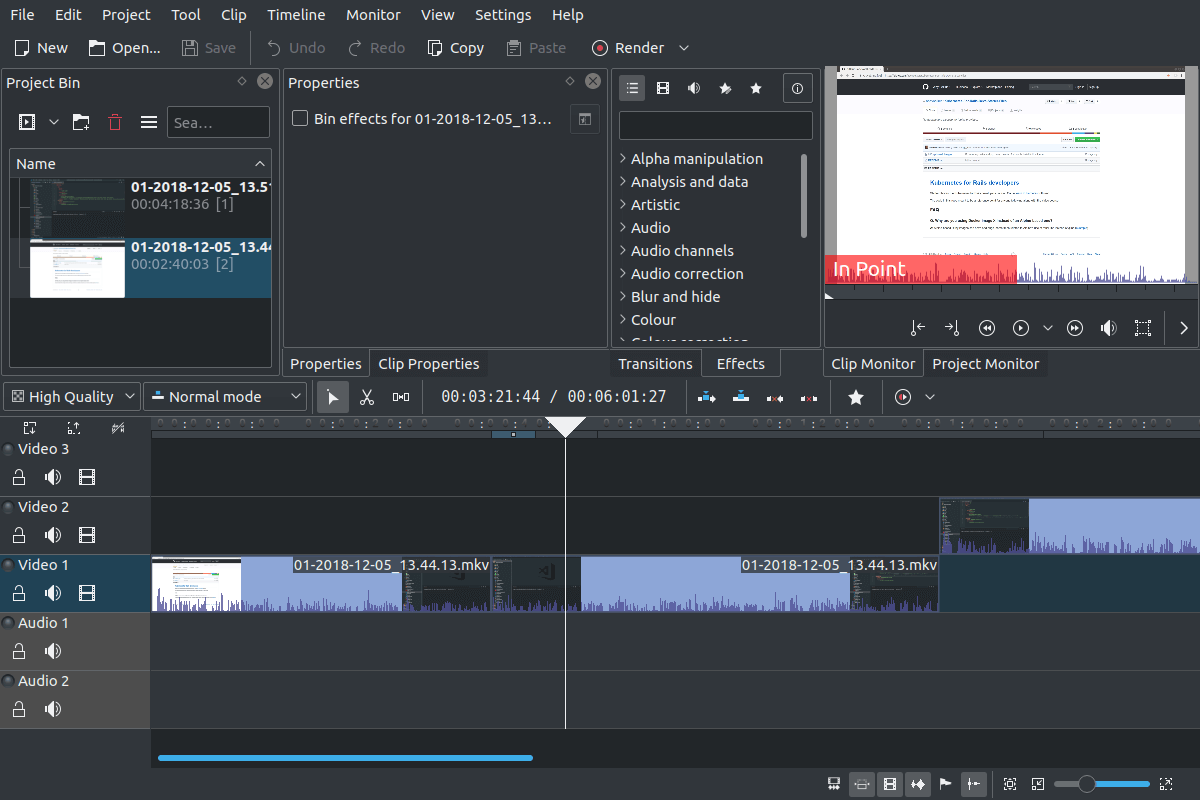
Task: Expand the Alpha manipulation effects category
Action: point(623,159)
